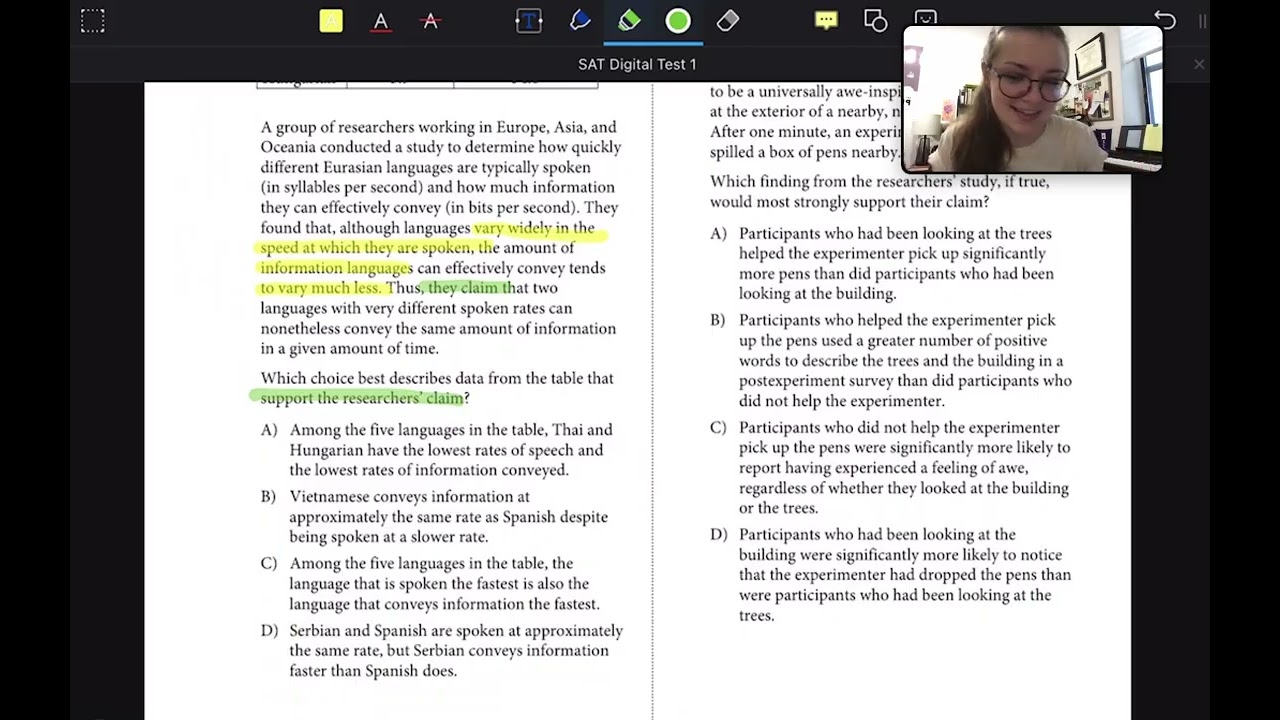Select answer A about Thai and Hungarian

tap(439, 450)
